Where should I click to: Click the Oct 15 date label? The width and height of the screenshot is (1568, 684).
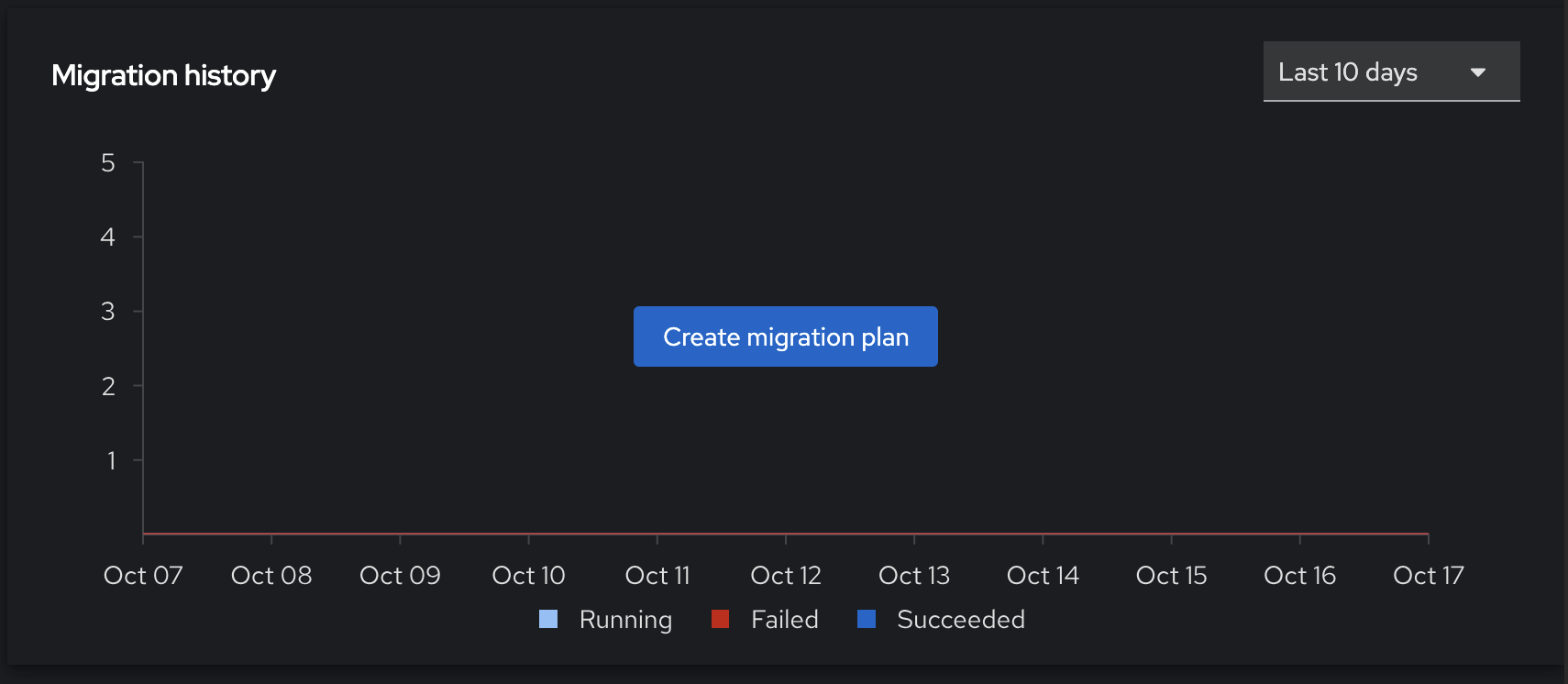1171,576
